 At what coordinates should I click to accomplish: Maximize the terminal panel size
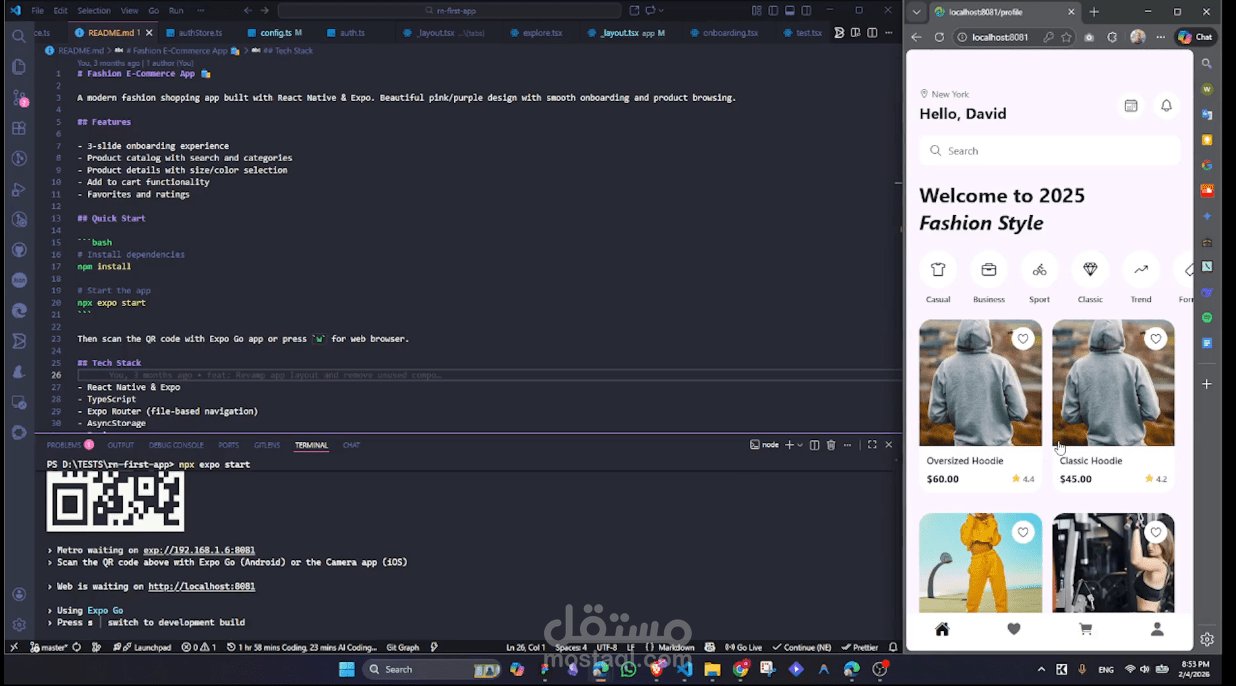(872, 445)
